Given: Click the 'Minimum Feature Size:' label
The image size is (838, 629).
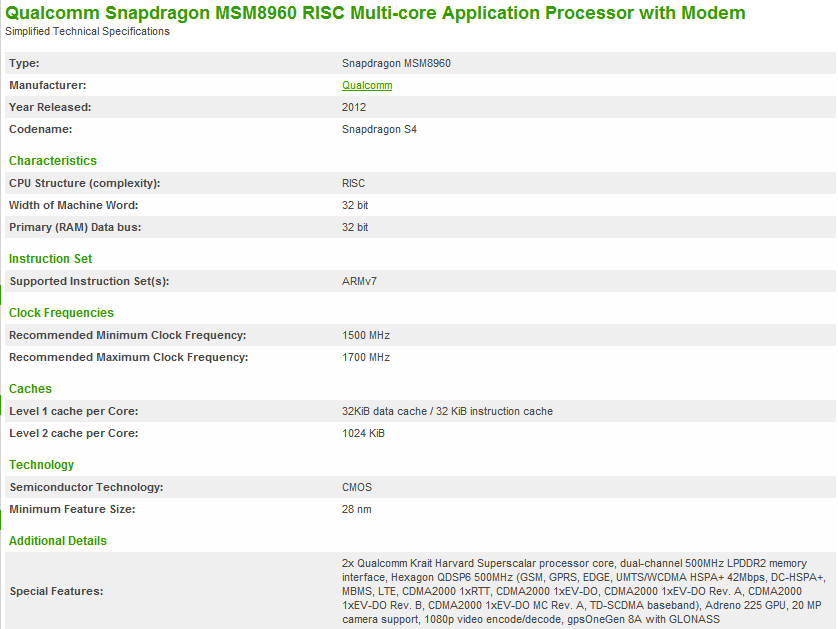Looking at the screenshot, I should [x=72, y=509].
